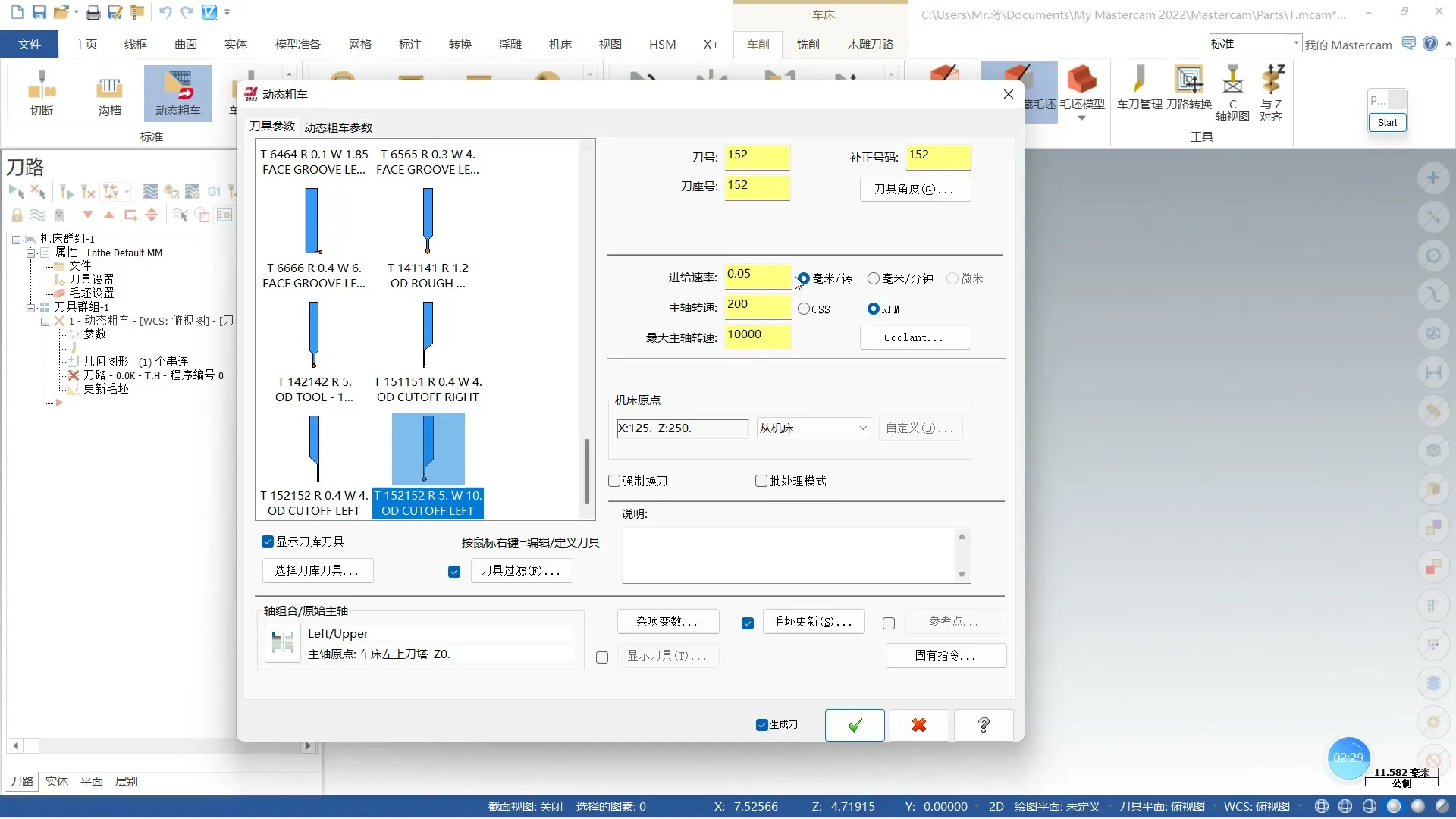Viewport: 1456px width, 819px height.
Task: Open the 刀路转换 tool icon
Action: pyautogui.click(x=1188, y=87)
